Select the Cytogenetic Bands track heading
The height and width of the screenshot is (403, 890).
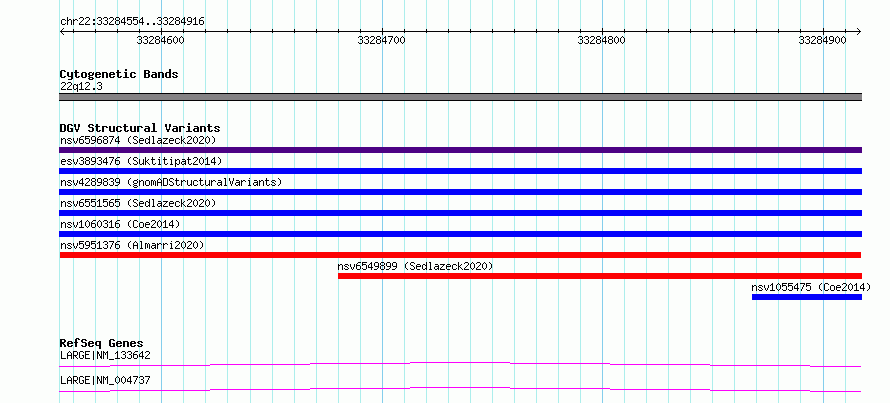[x=119, y=74]
